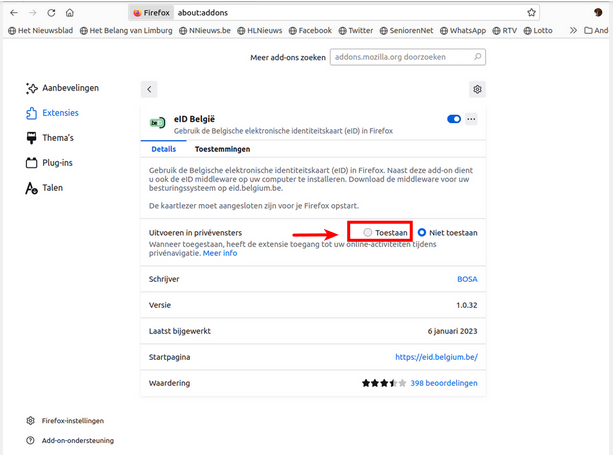Select the Niet toestaan radio button

click(422, 233)
